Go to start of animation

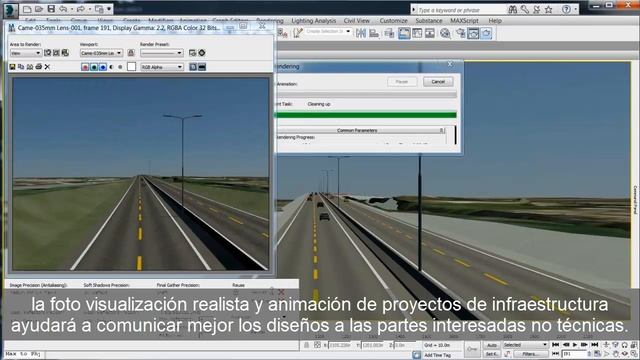556,345
